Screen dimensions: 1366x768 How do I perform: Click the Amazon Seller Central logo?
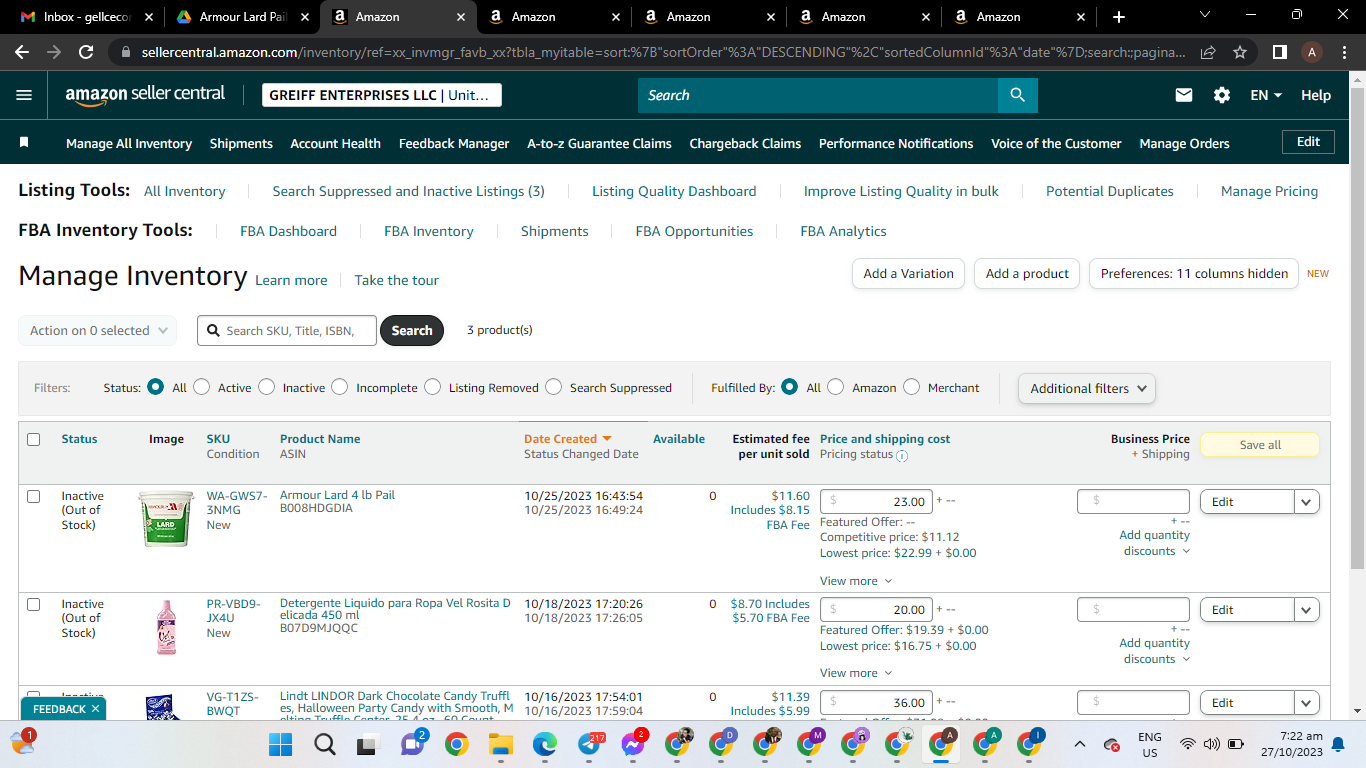click(146, 95)
